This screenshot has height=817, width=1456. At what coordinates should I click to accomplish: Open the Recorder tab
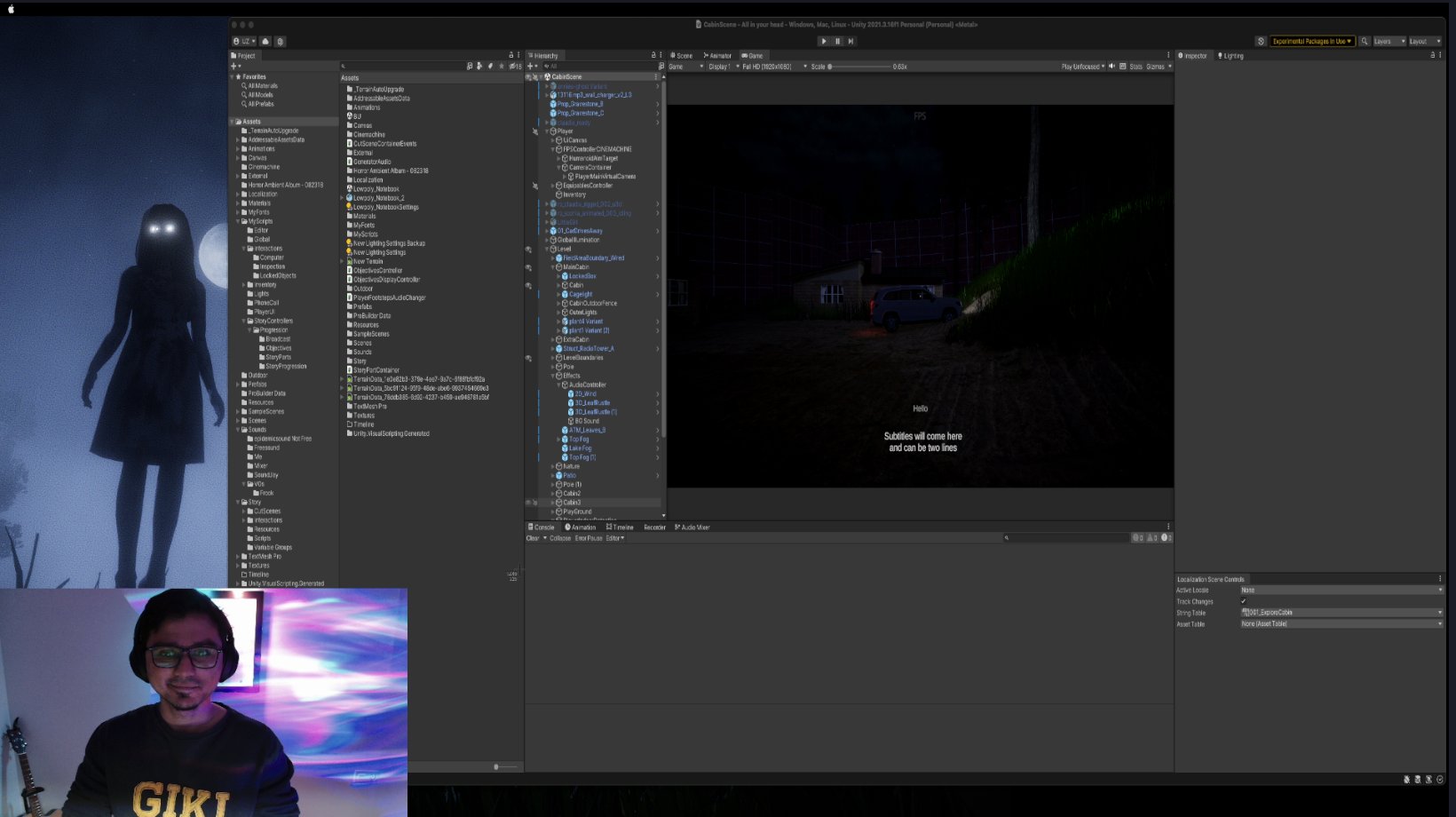click(654, 527)
